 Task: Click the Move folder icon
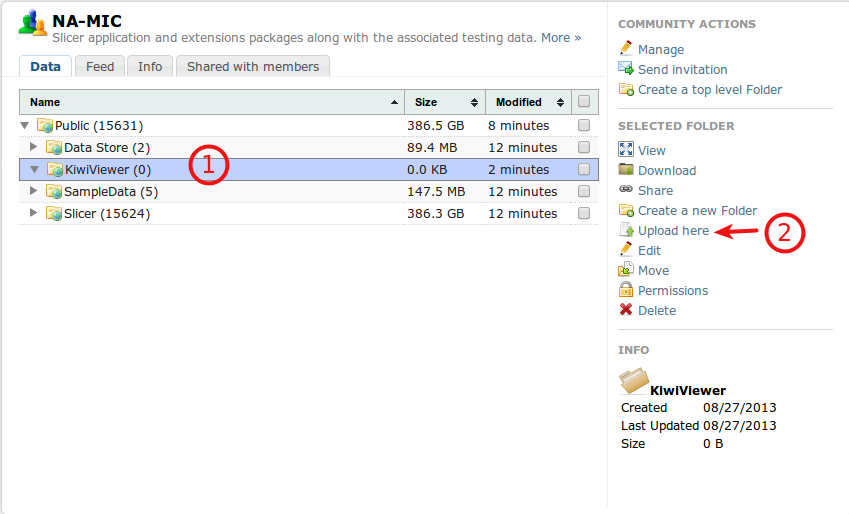[x=626, y=270]
